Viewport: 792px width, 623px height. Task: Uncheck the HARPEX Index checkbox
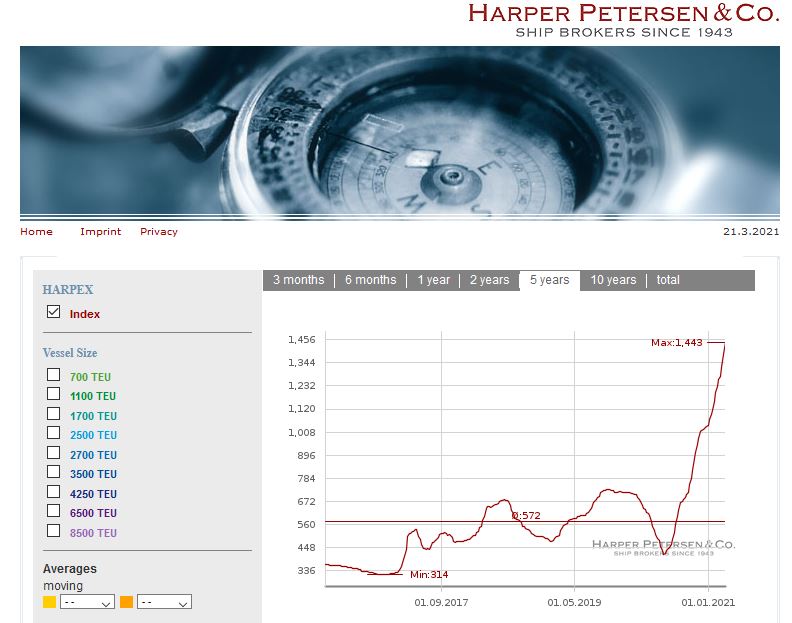(54, 313)
